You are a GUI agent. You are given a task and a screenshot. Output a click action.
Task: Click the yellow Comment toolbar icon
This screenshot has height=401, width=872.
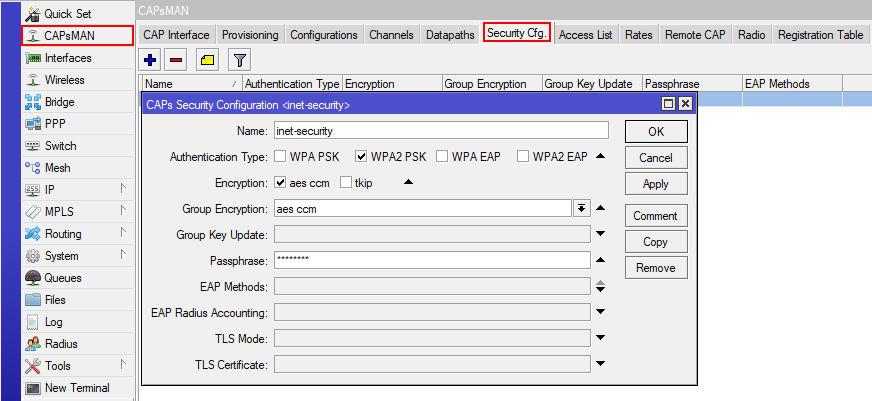(207, 60)
